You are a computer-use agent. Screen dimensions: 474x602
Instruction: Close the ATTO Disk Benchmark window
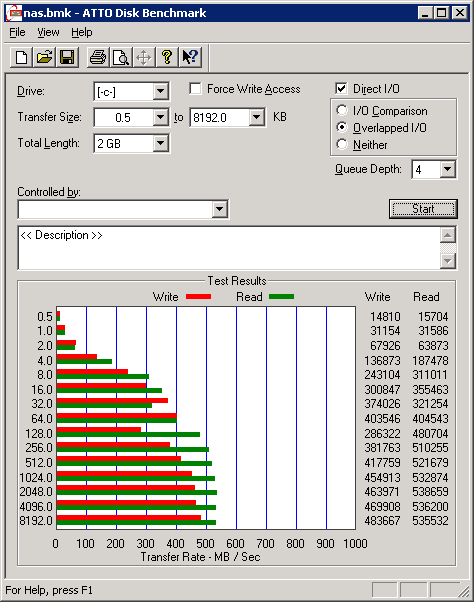459,13
